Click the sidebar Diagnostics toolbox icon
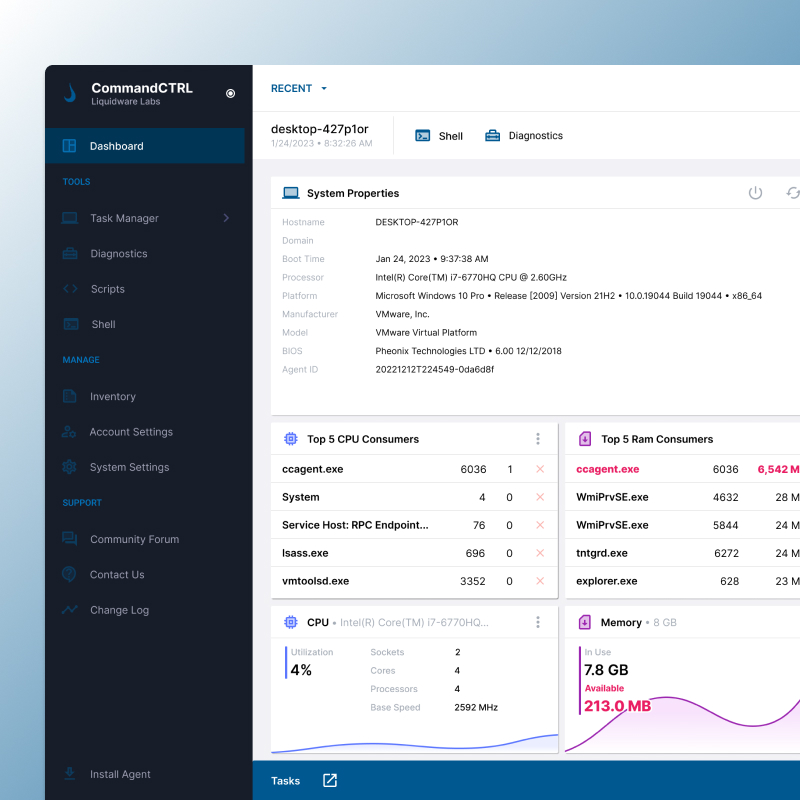Image resolution: width=800 pixels, height=800 pixels. [x=70, y=254]
